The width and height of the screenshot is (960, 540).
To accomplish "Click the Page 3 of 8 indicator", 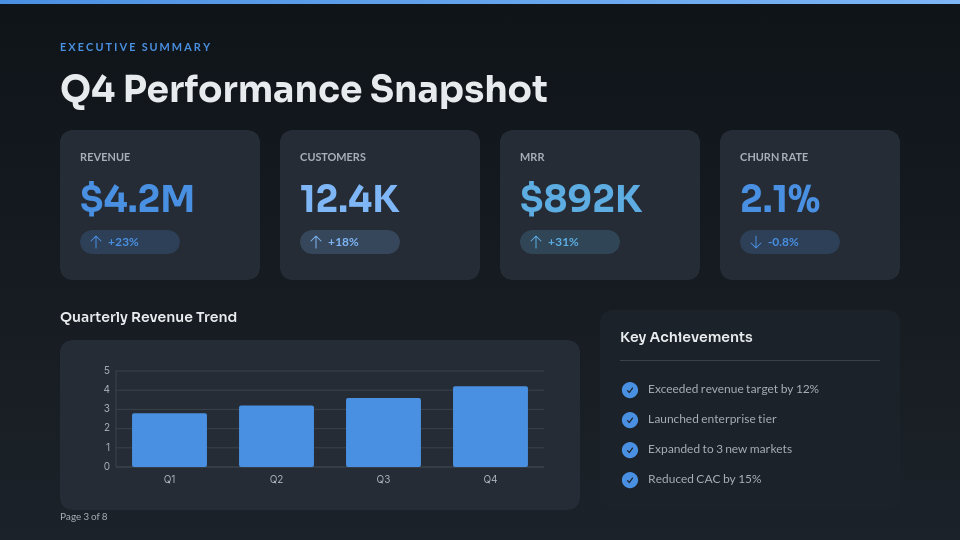I will coord(83,517).
